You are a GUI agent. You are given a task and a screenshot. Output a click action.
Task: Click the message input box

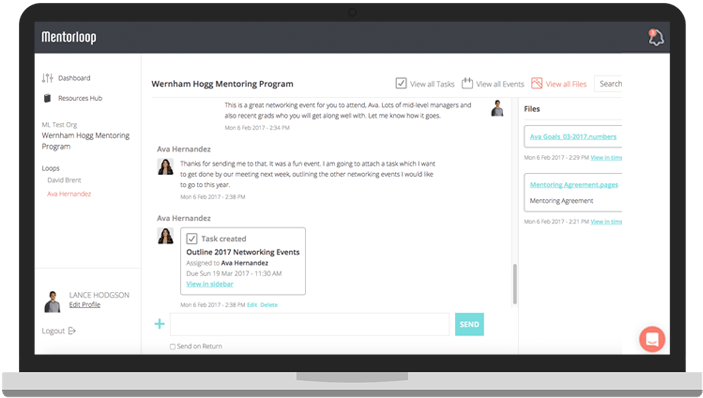[310, 324]
